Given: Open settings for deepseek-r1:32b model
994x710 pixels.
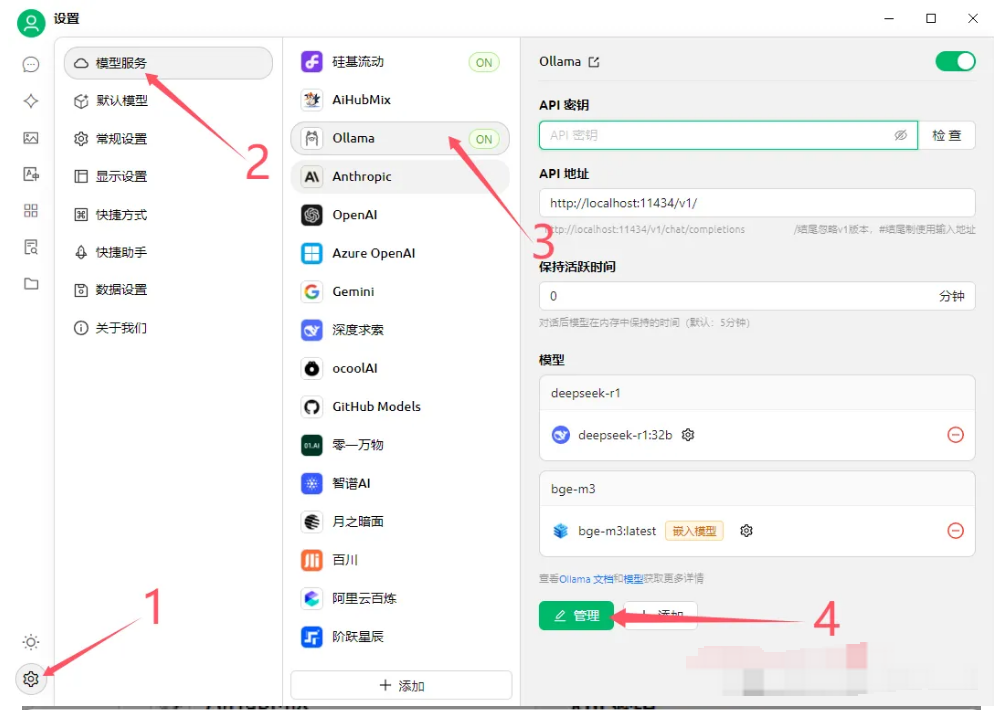Looking at the screenshot, I should [x=688, y=435].
